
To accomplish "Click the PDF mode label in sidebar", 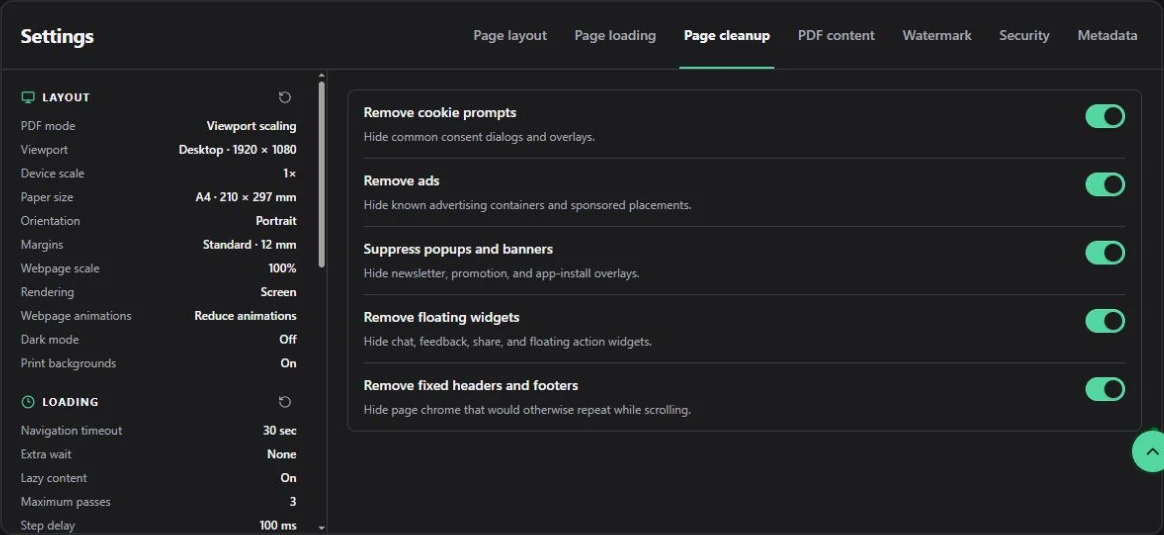I will 48,126.
